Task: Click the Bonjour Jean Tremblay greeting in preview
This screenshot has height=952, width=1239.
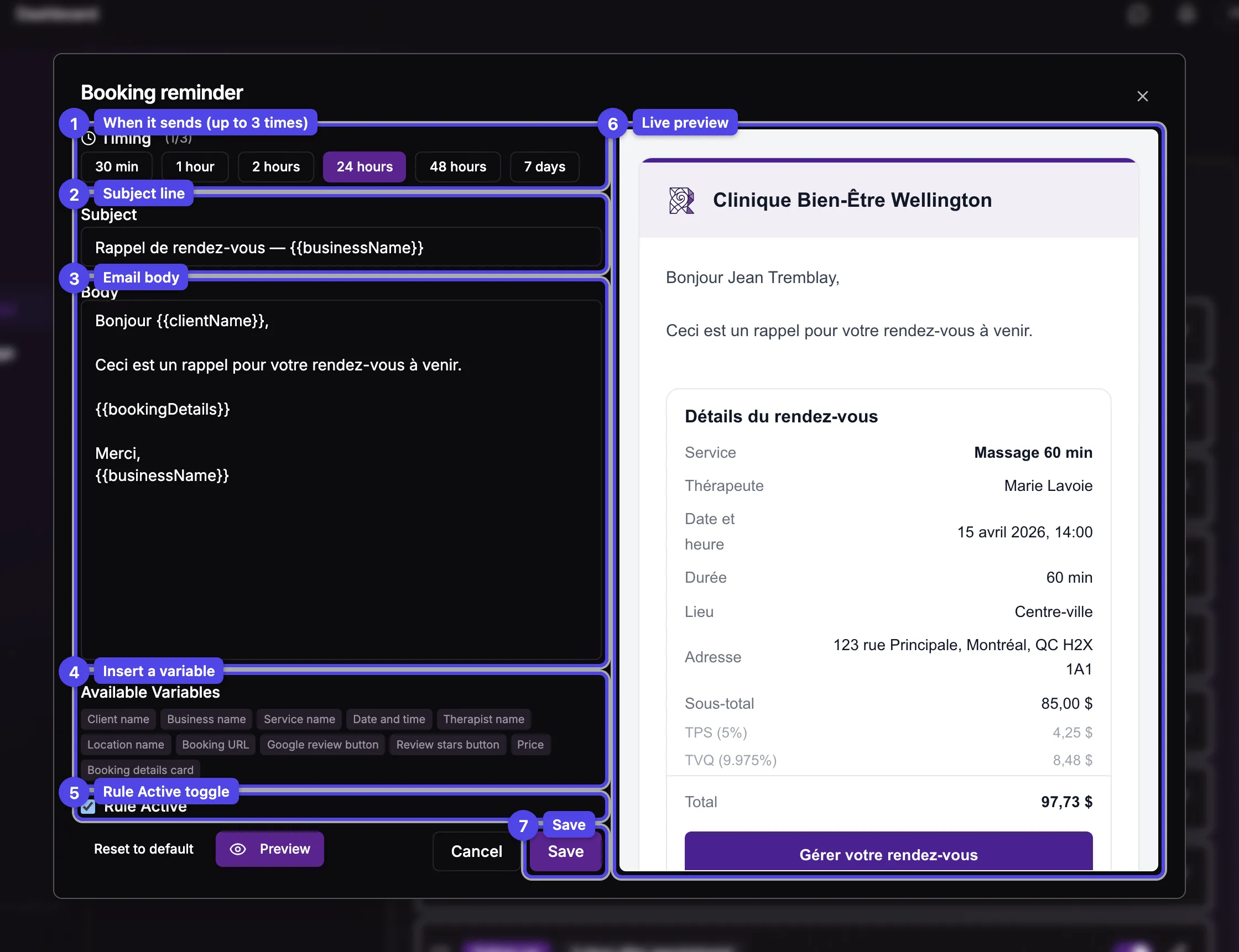Action: 752,278
